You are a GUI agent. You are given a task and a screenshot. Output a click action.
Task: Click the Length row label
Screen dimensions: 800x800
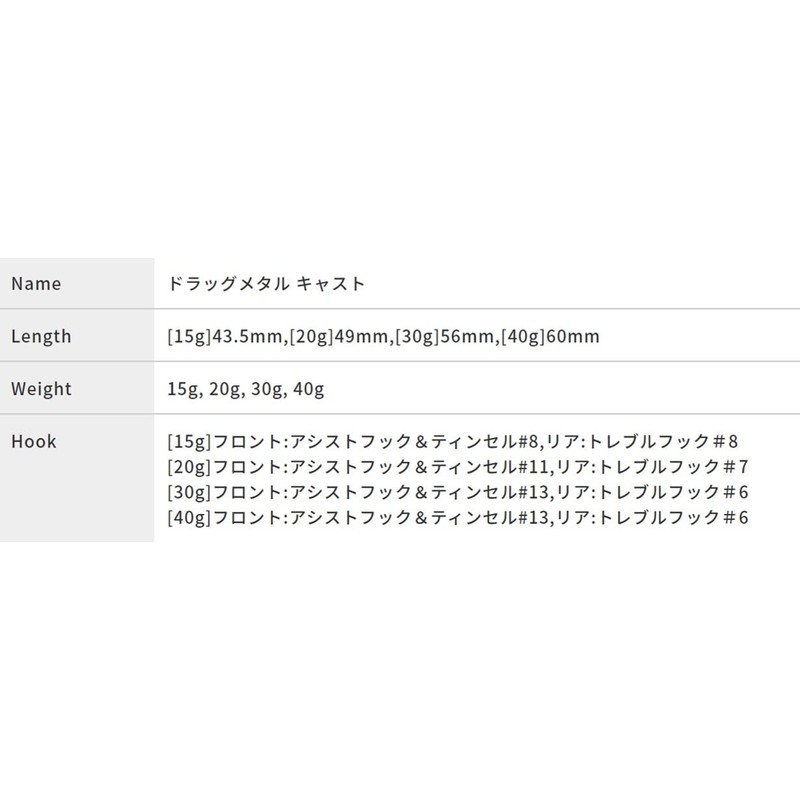point(41,336)
